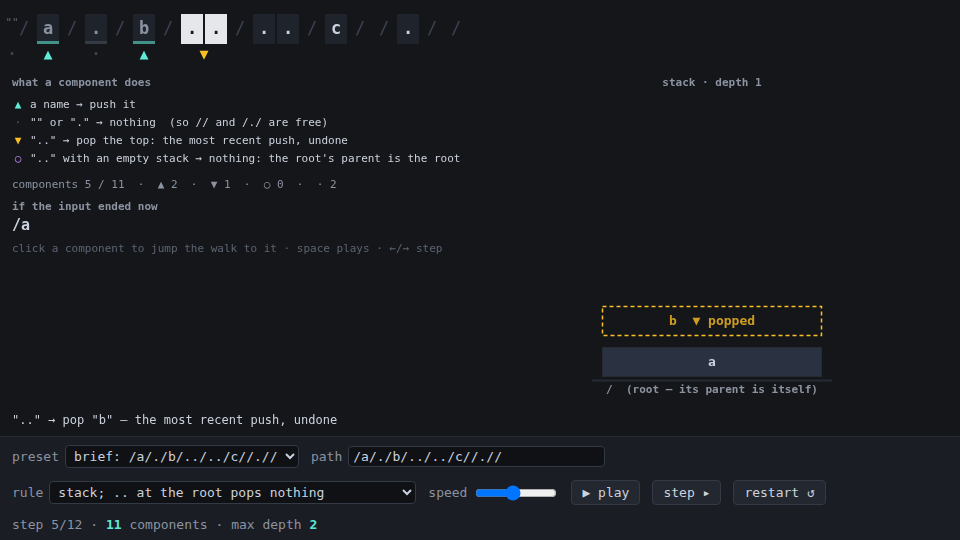Select the "." component after c
The height and width of the screenshot is (540, 960).
408,29
